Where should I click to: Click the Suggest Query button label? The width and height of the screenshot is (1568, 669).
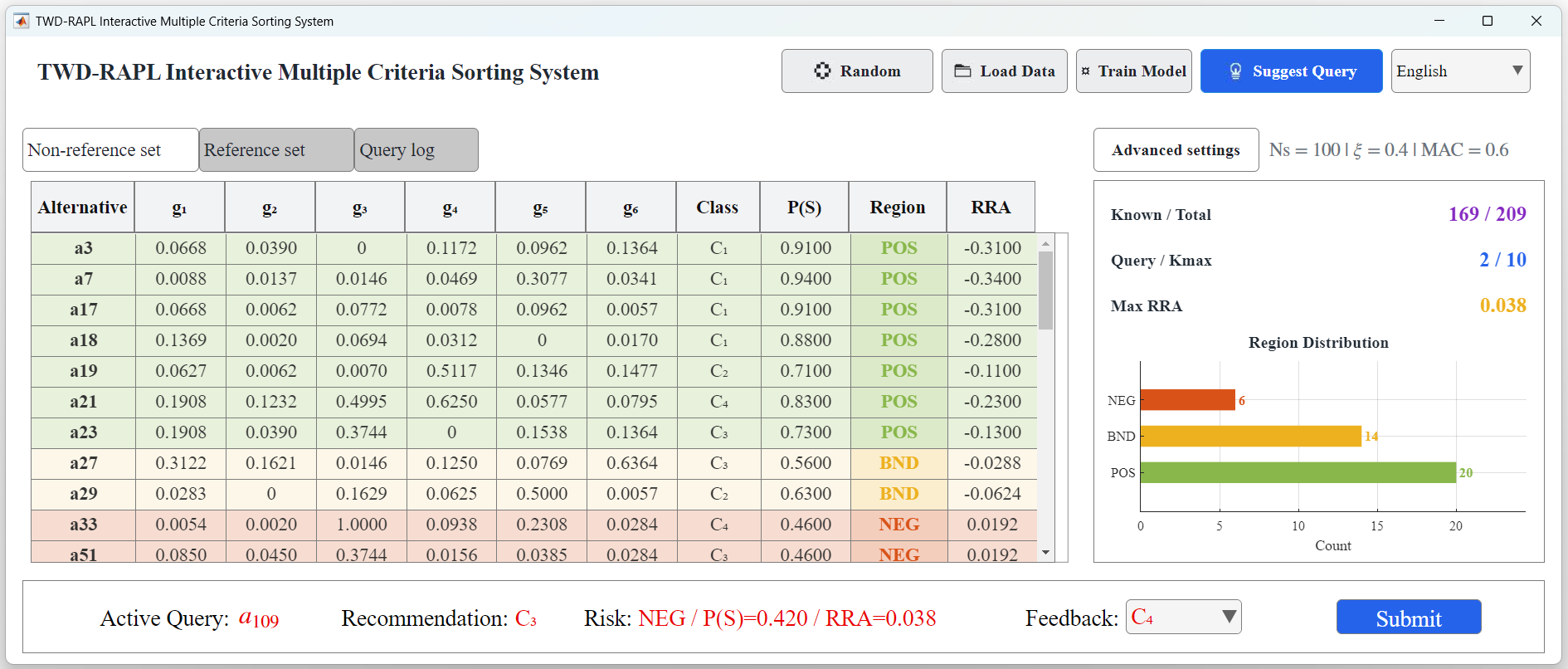[1304, 71]
